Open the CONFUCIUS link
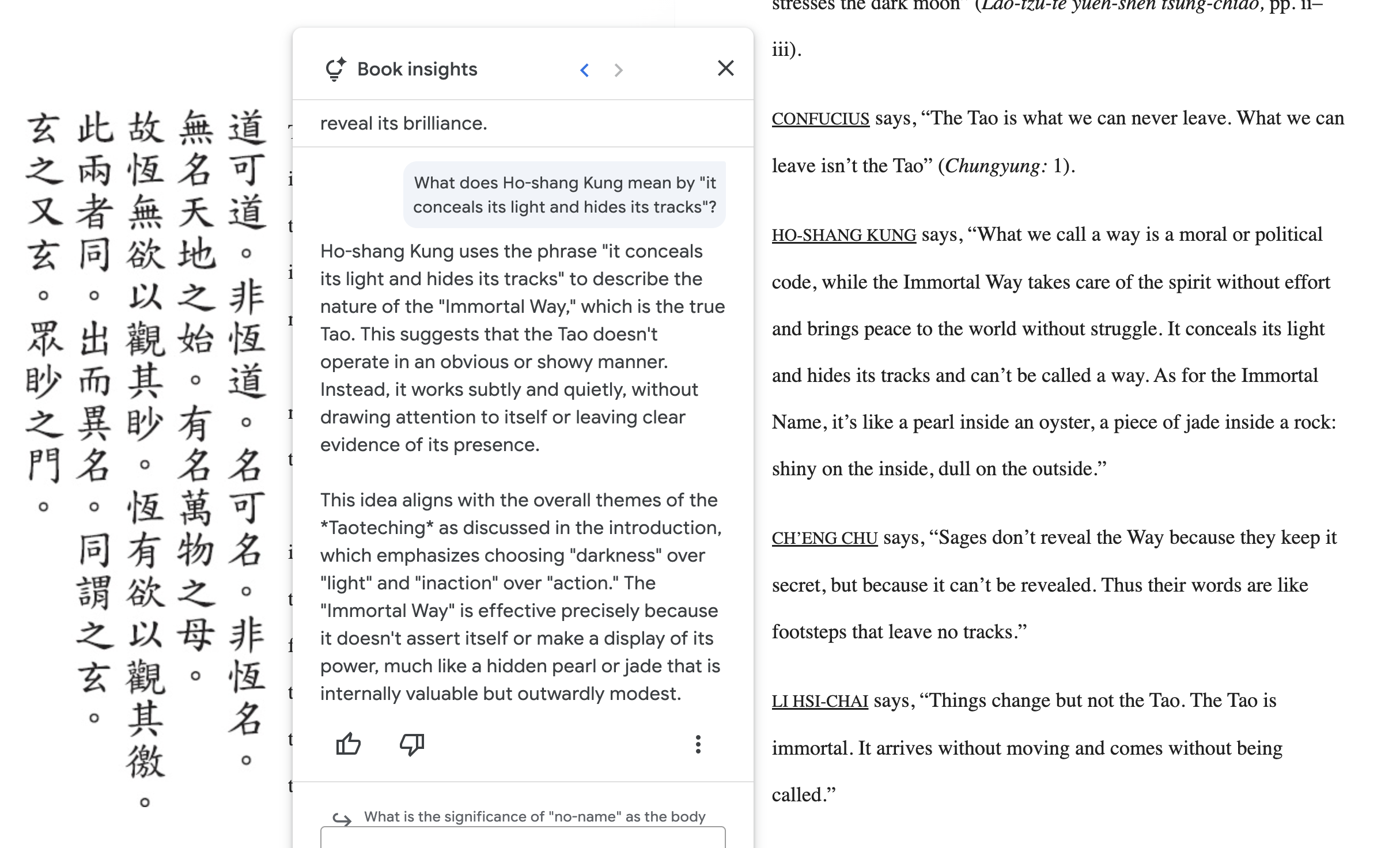Screen dimensions: 1400x848 [x=820, y=119]
